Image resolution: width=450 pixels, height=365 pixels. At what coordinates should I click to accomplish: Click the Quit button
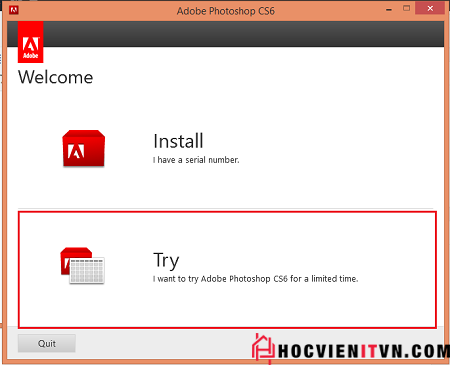pyautogui.click(x=47, y=343)
